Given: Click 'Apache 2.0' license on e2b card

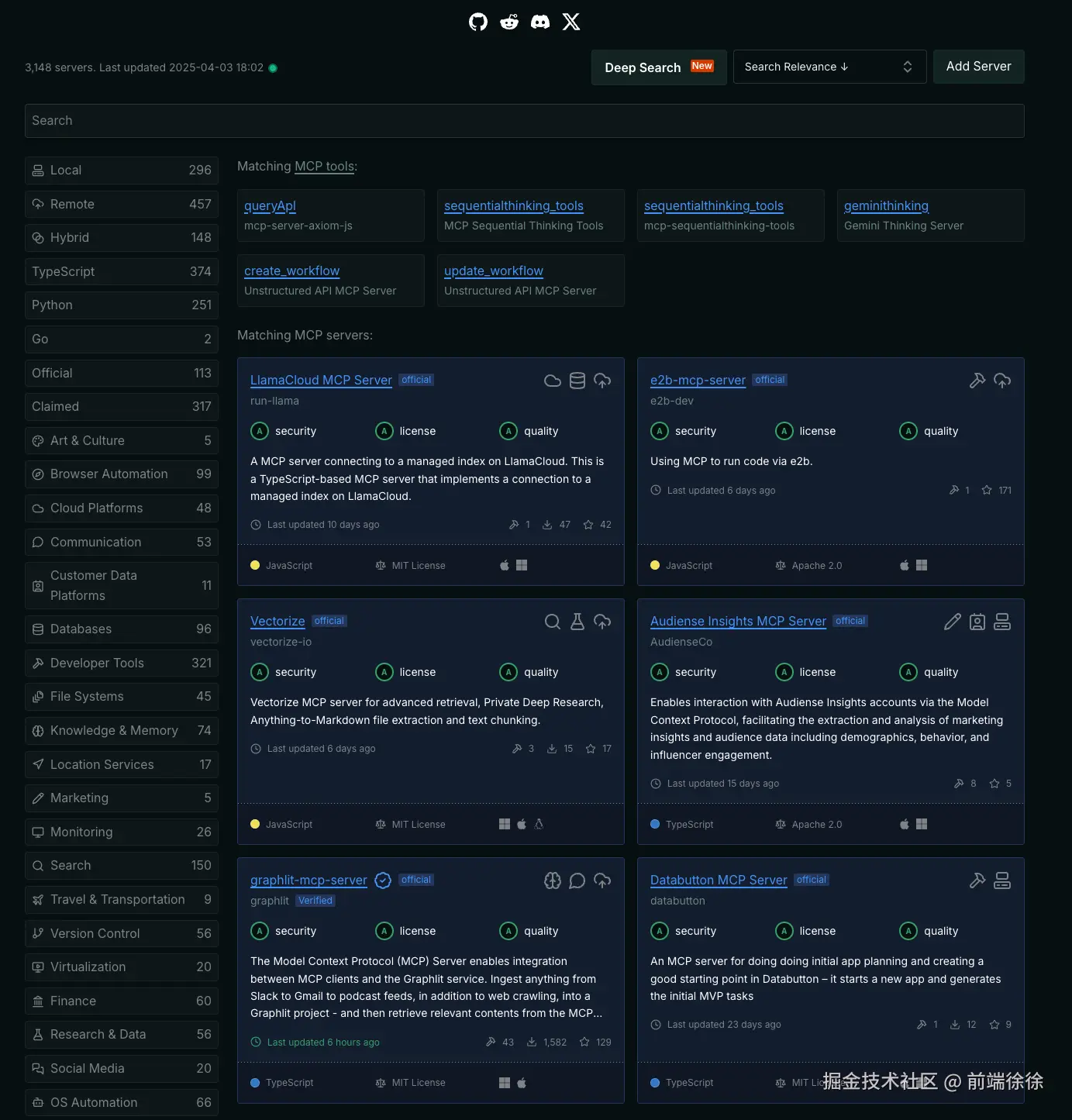Looking at the screenshot, I should pyautogui.click(x=816, y=566).
